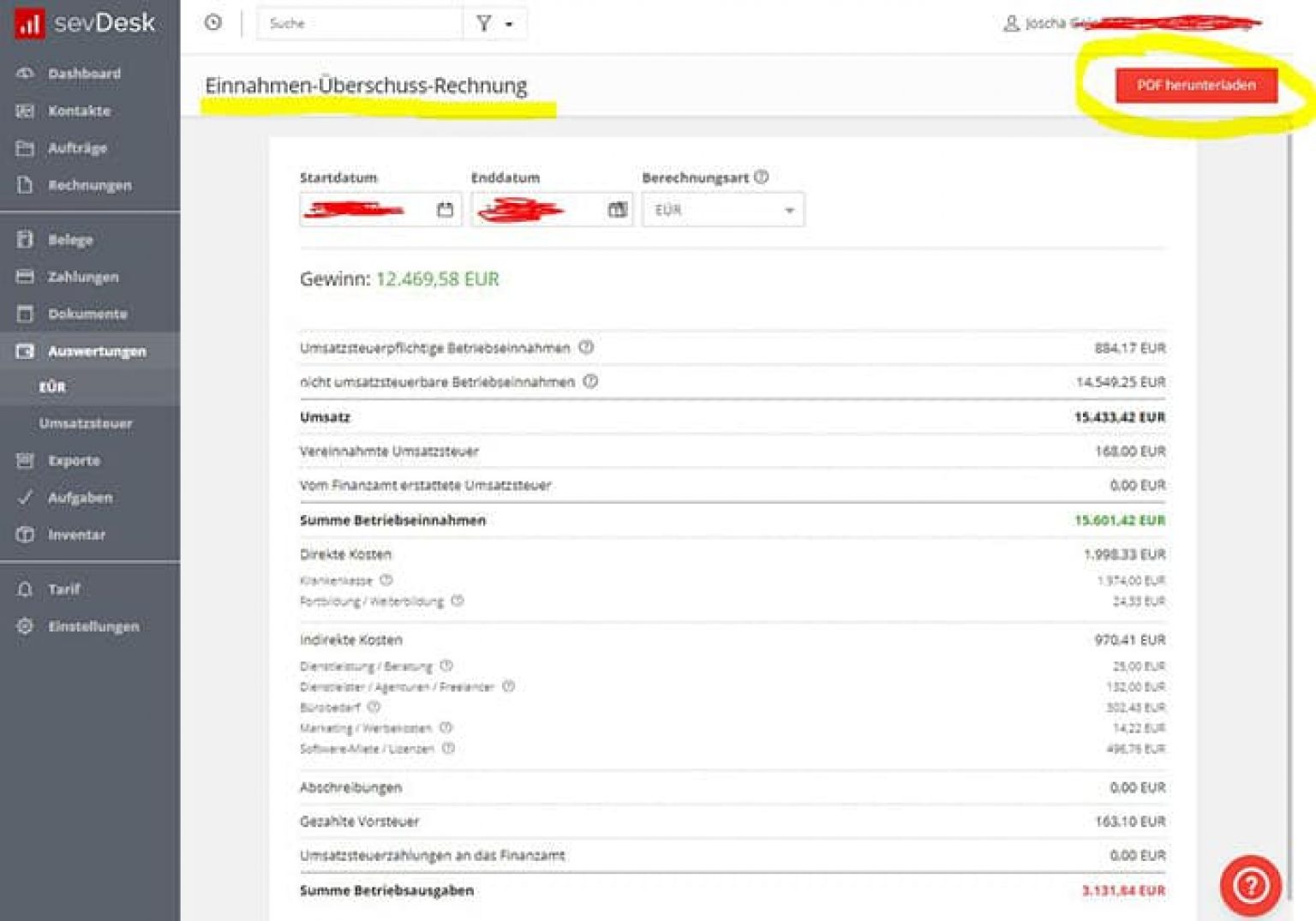The image size is (1316, 921).
Task: Click into the Suche search field
Action: coord(360,23)
